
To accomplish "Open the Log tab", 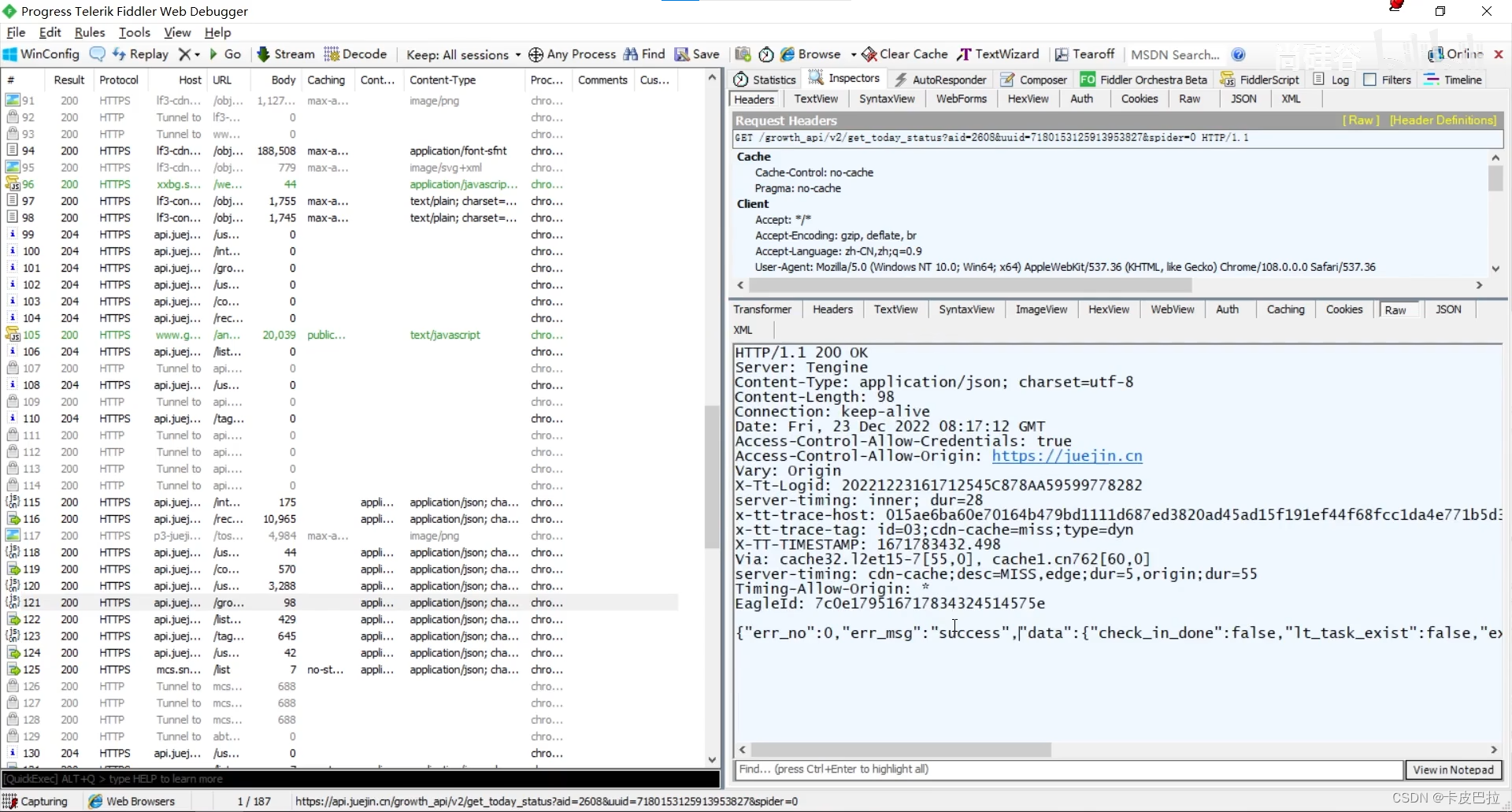I will pos(1331,80).
